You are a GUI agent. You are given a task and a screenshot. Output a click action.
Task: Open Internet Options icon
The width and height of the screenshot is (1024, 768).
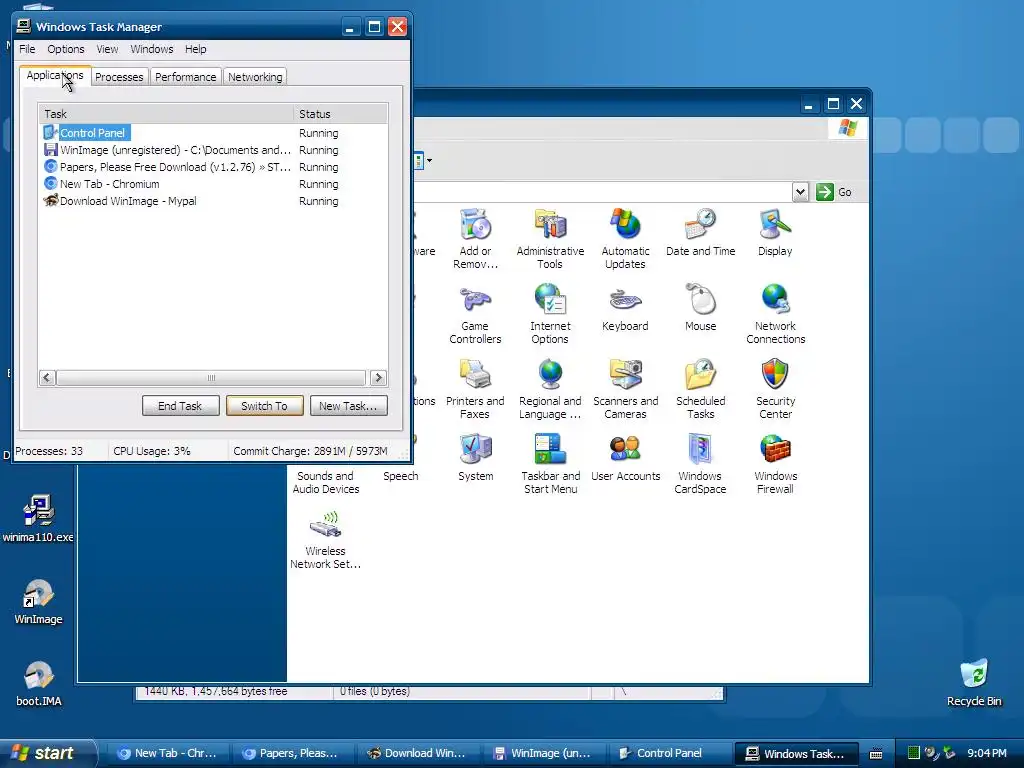pos(550,313)
